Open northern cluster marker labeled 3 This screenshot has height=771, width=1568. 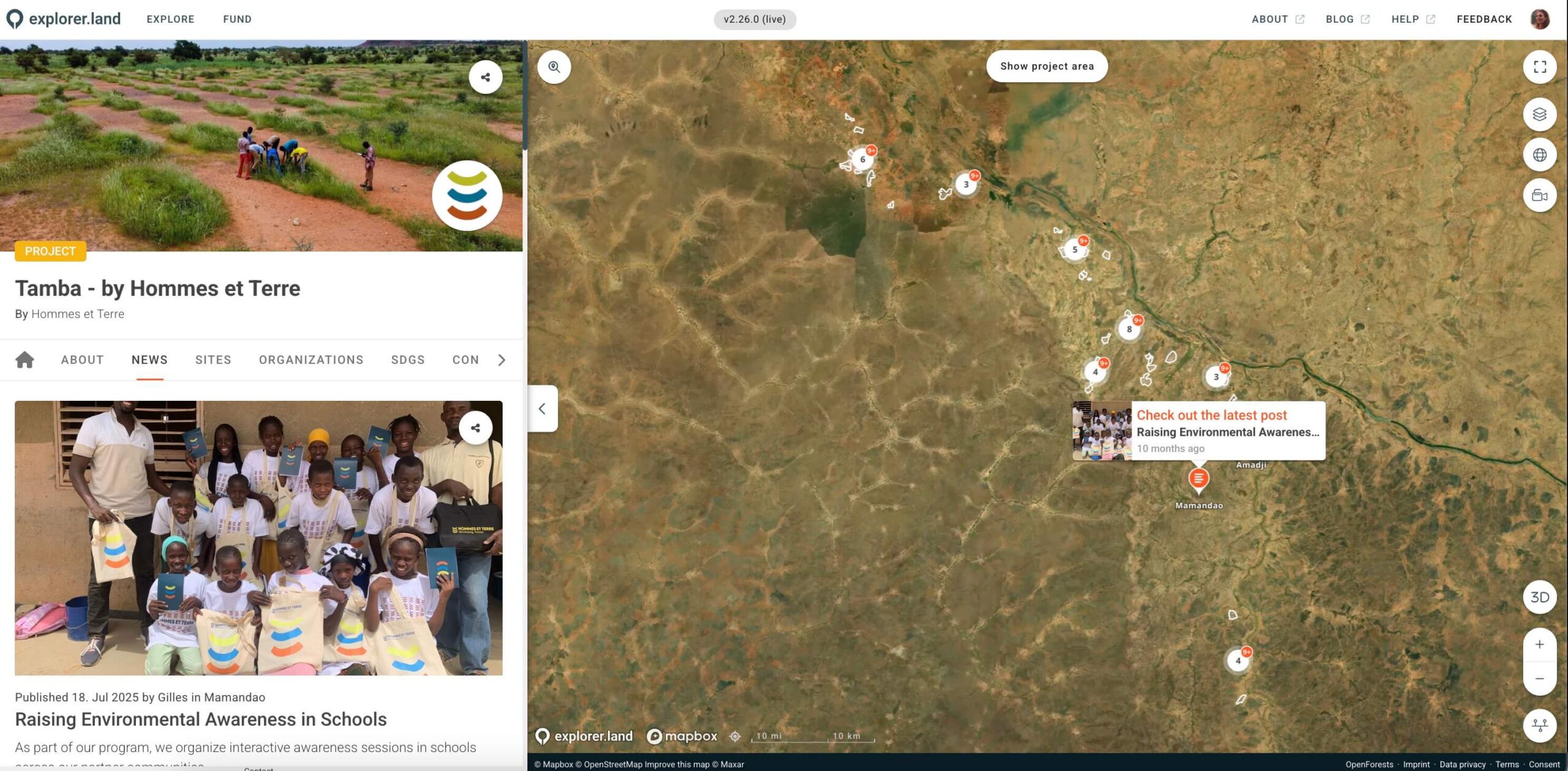[x=967, y=184]
